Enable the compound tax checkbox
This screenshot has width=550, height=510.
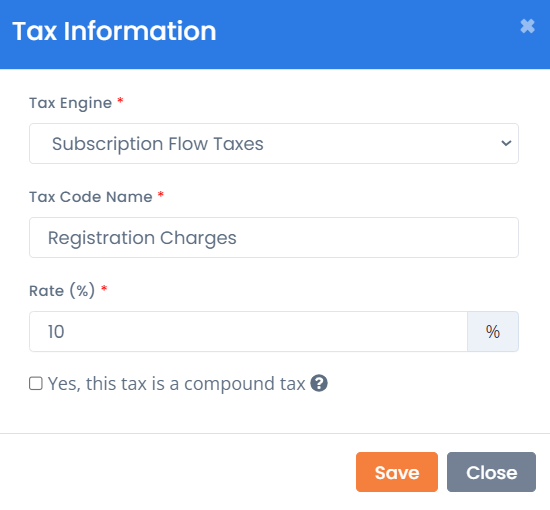[x=36, y=383]
